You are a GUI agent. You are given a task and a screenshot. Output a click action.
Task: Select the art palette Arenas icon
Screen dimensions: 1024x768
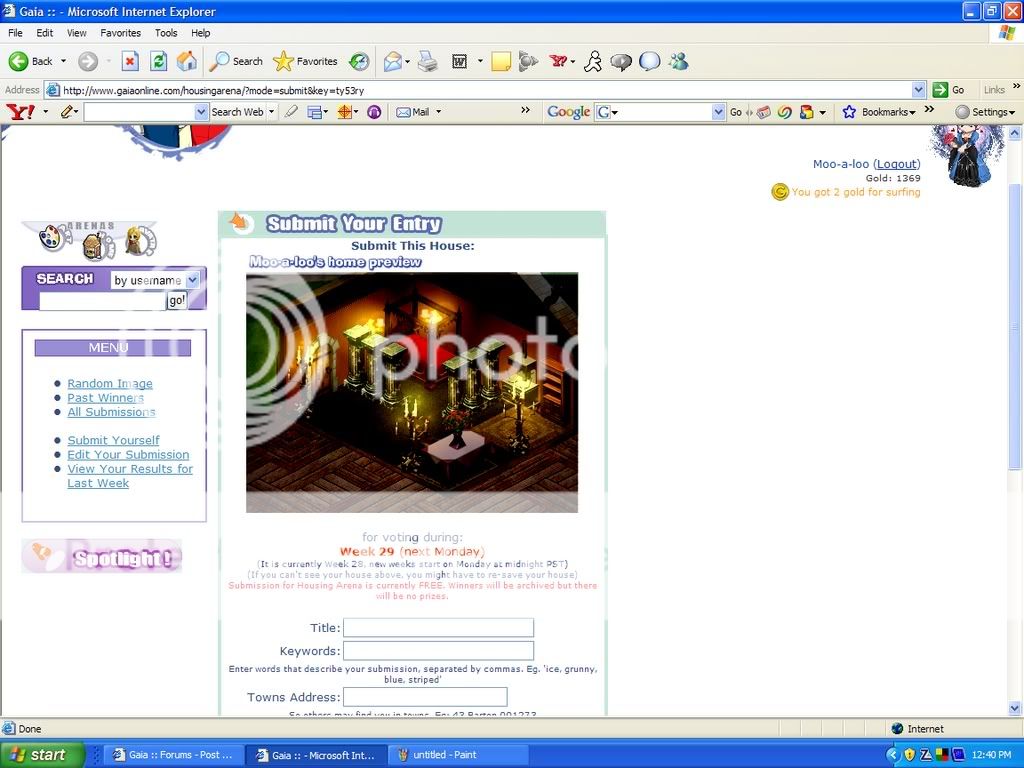[x=50, y=239]
